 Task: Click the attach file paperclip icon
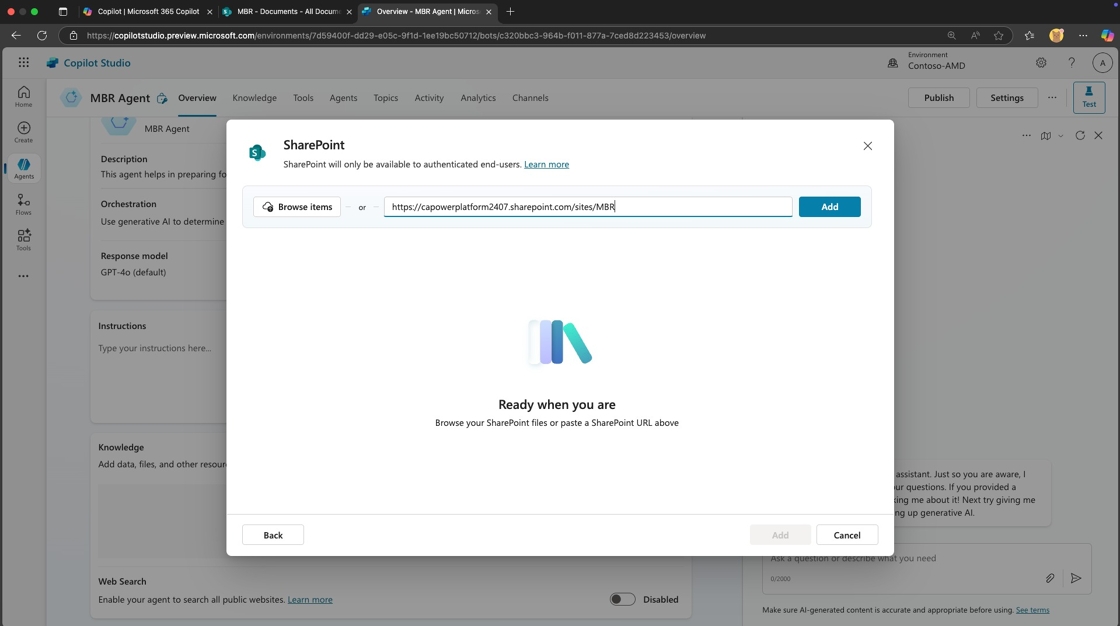coord(1050,578)
